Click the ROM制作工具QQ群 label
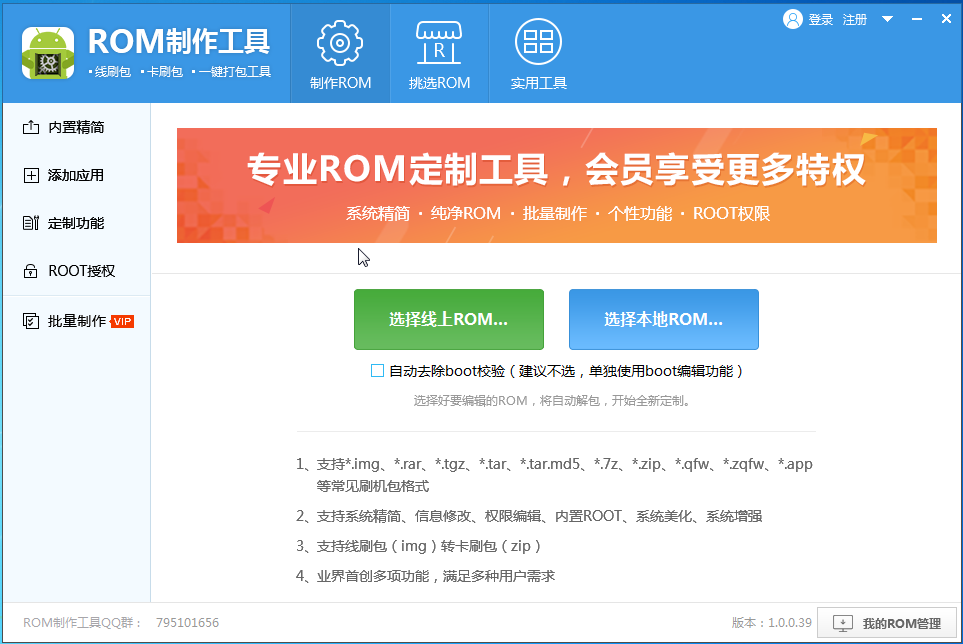 pyautogui.click(x=82, y=623)
